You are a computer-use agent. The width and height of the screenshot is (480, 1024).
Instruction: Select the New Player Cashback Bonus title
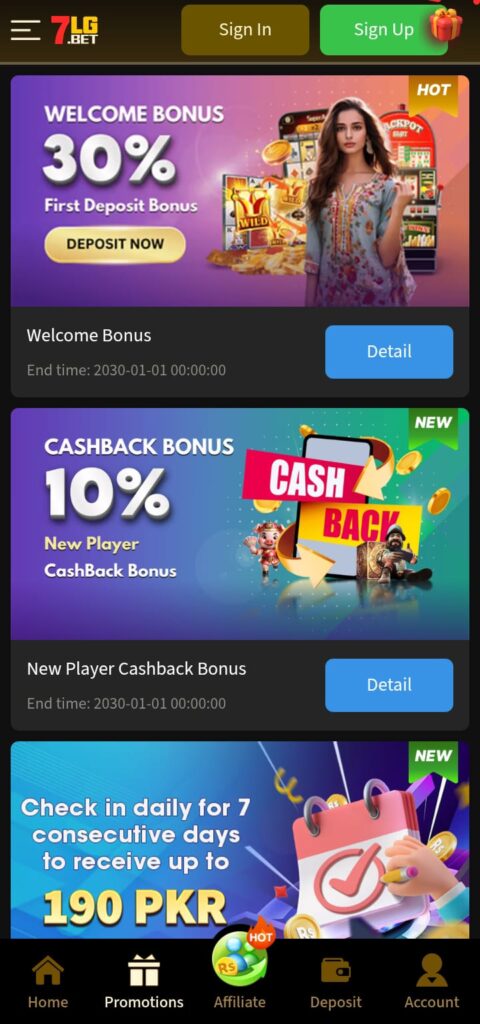pyautogui.click(x=136, y=669)
